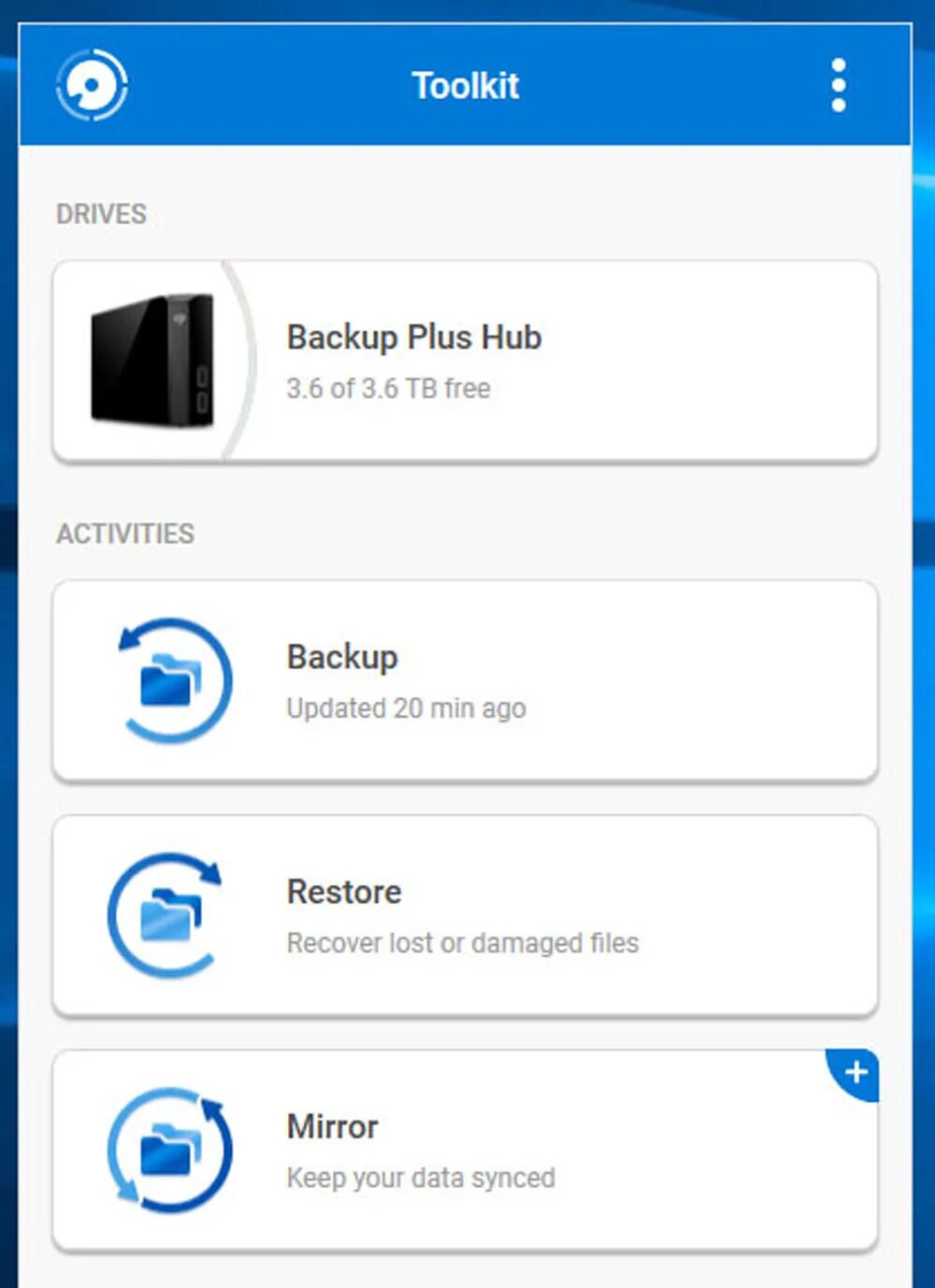Click the plus badge on Mirror card
935x1288 pixels.
[854, 1073]
